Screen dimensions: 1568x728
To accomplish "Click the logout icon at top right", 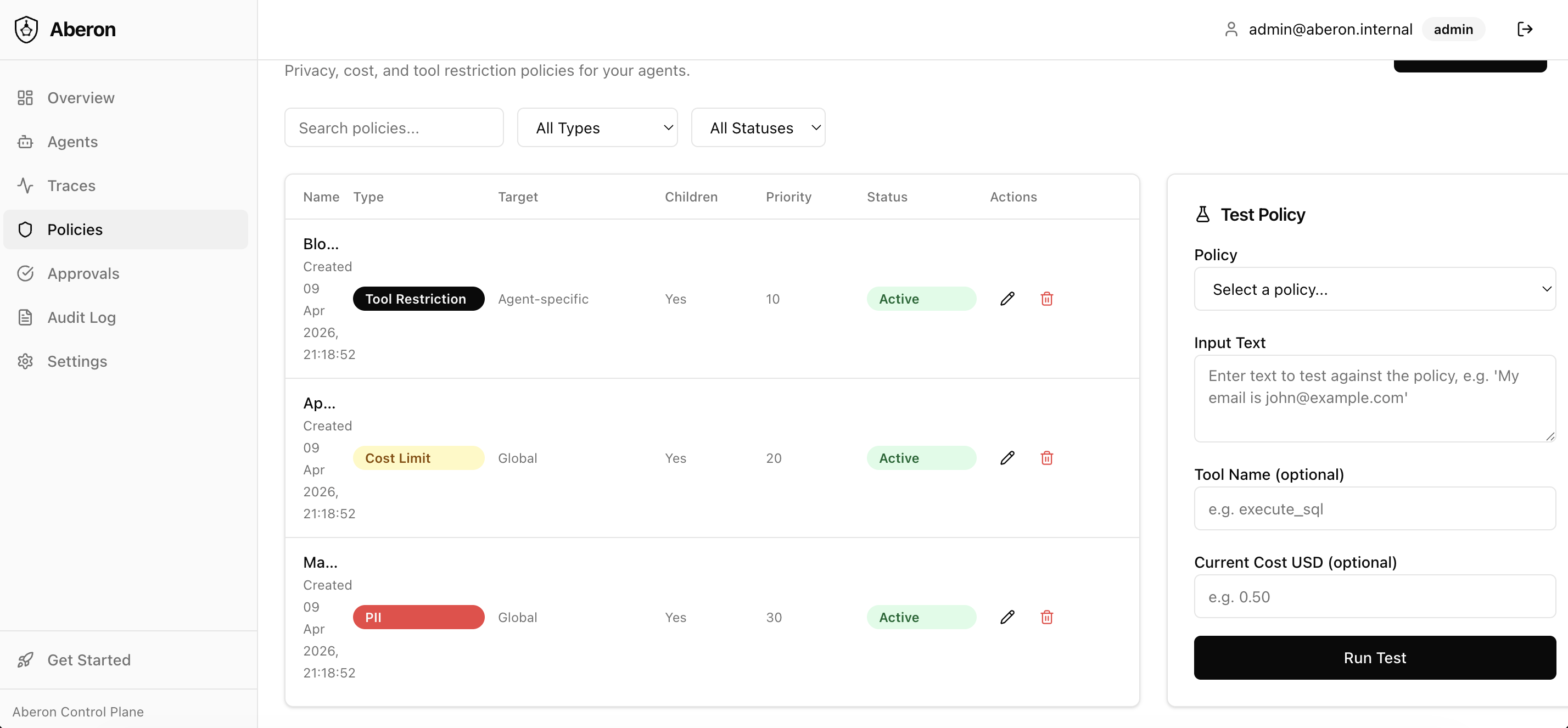I will 1525,29.
